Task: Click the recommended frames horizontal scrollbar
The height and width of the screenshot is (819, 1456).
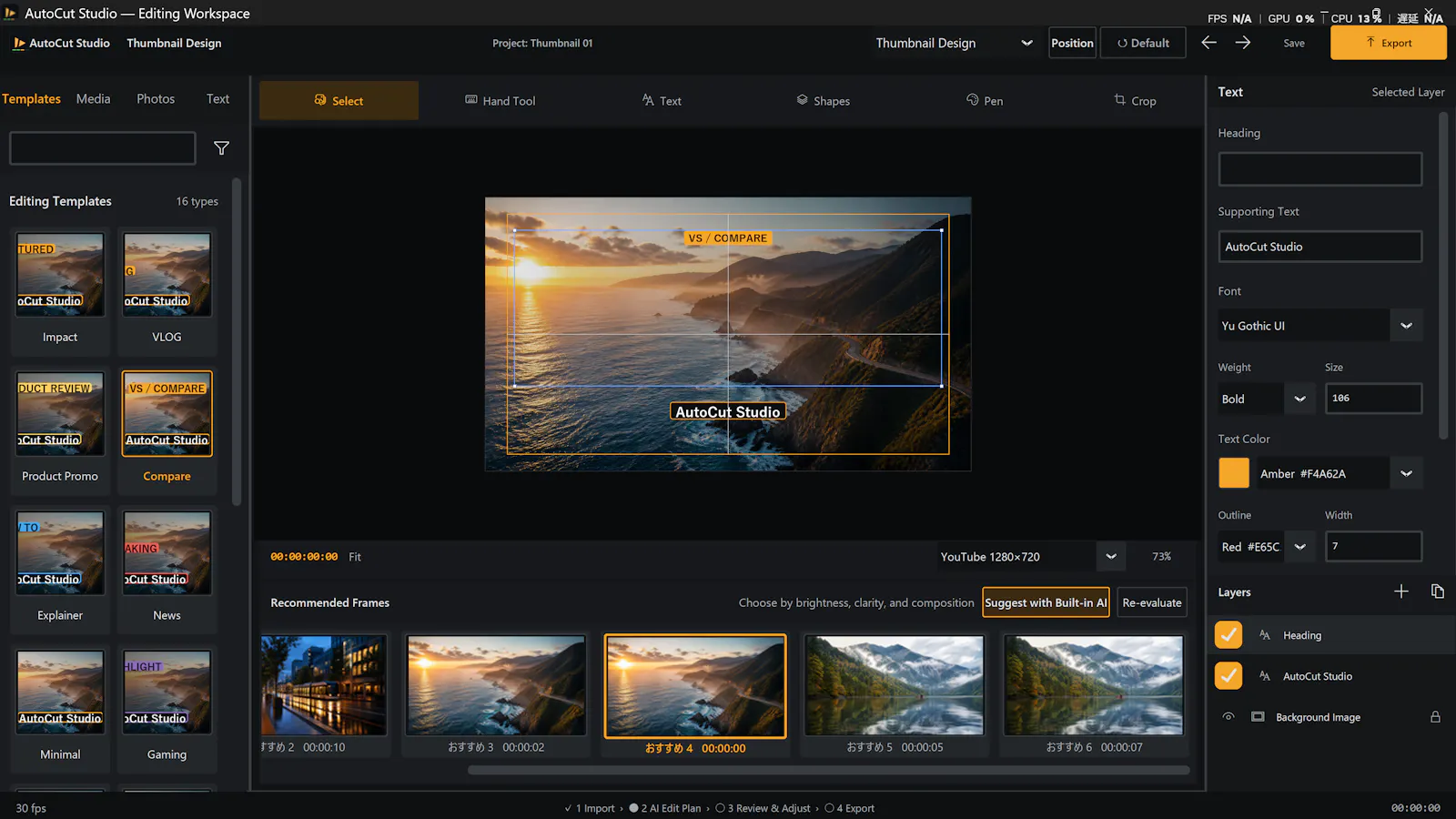Action: point(828,770)
